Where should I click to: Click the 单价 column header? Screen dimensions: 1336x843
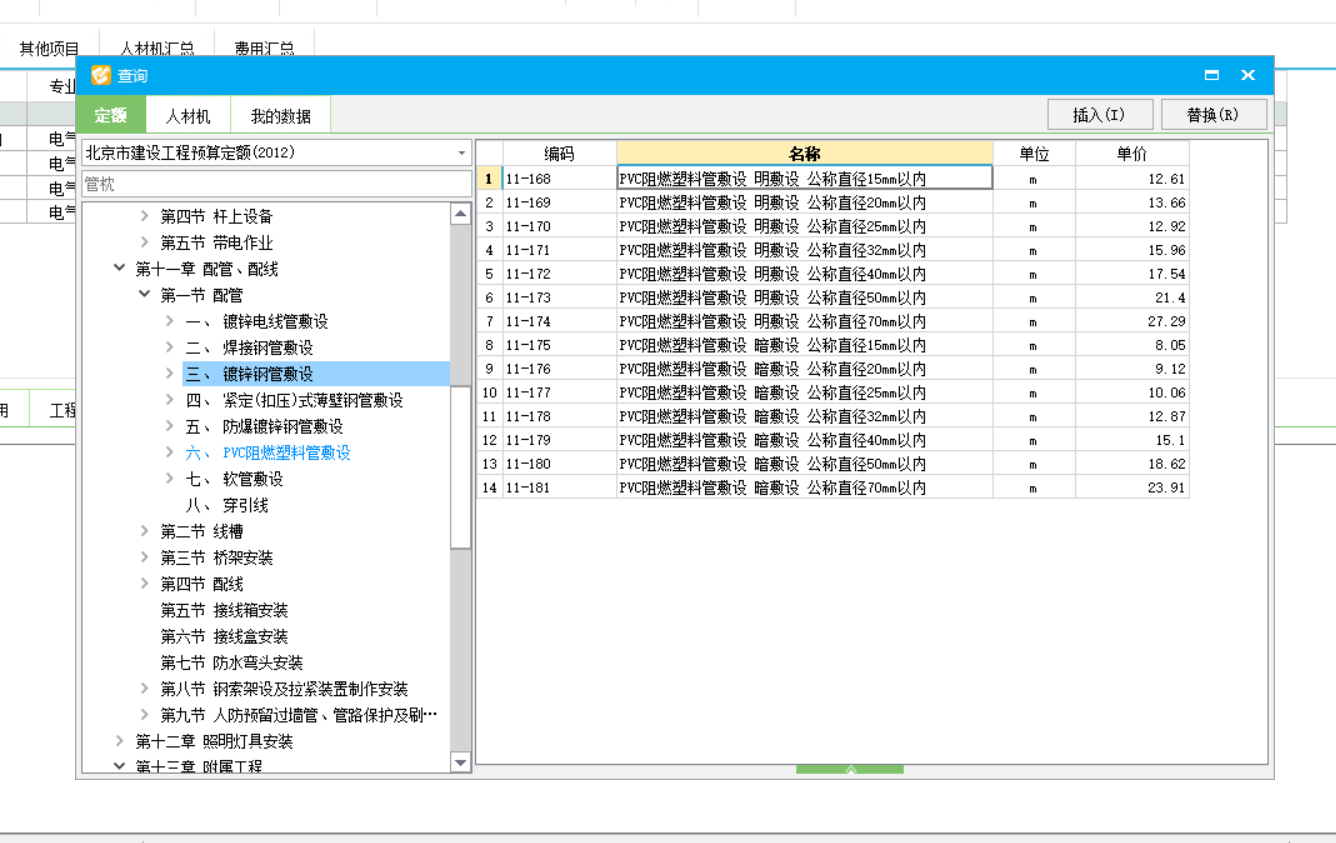(x=1132, y=153)
